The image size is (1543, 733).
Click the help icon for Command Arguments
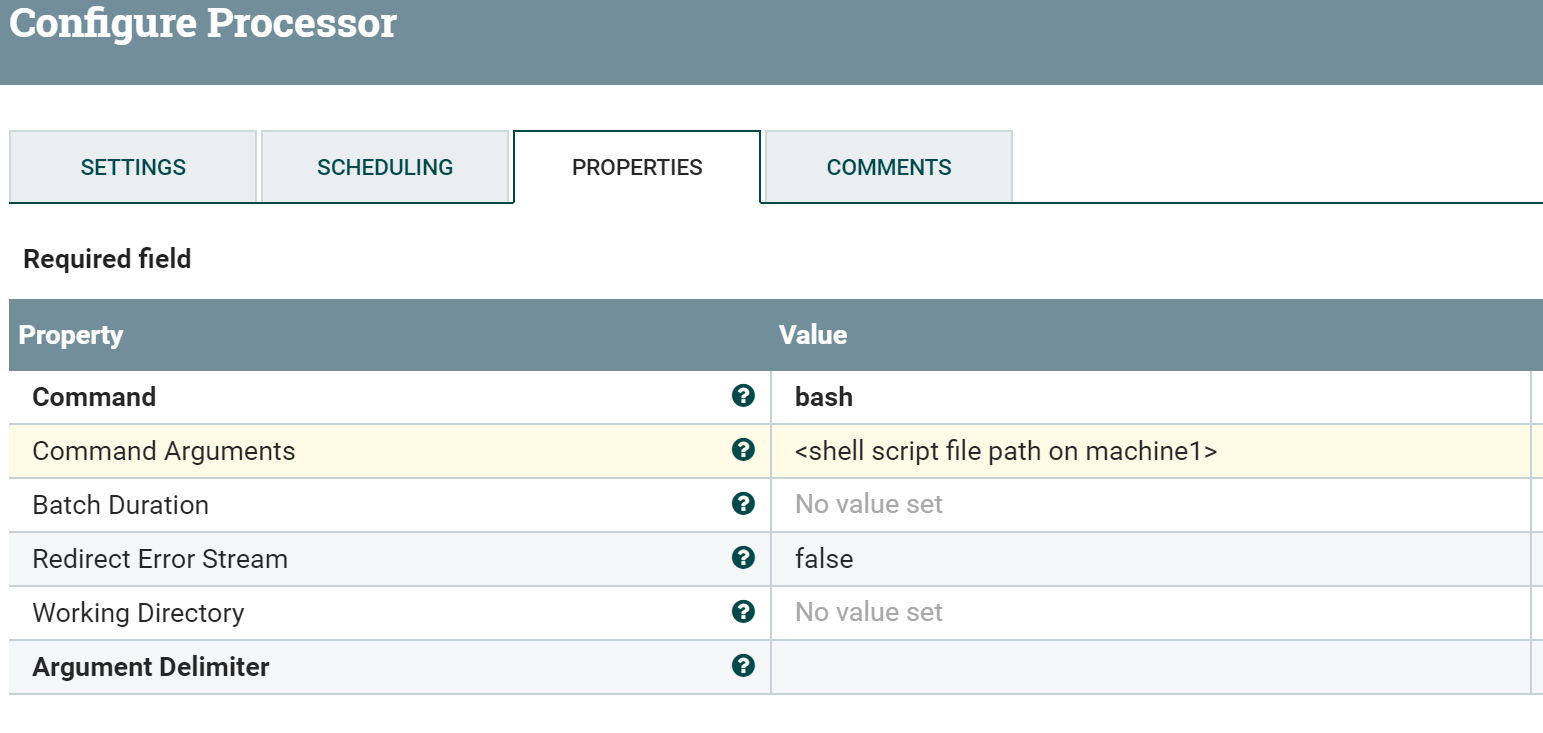743,450
